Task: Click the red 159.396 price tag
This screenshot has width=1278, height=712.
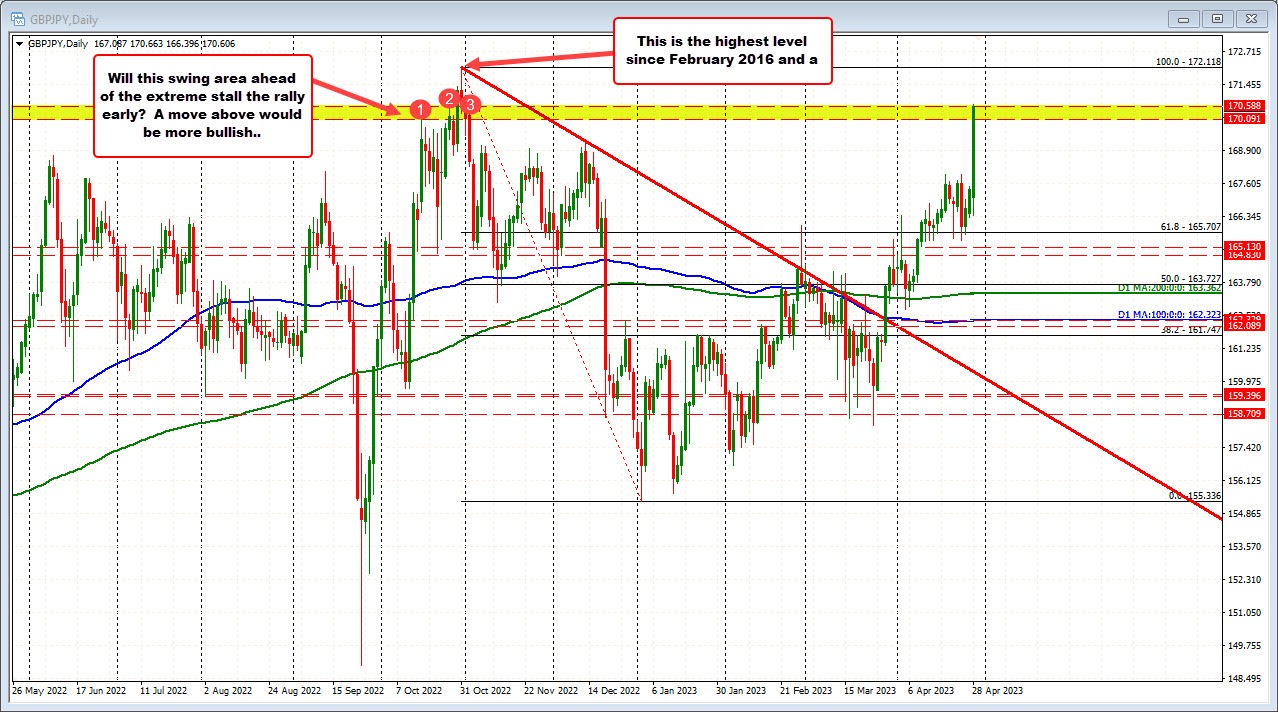Action: pyautogui.click(x=1245, y=395)
